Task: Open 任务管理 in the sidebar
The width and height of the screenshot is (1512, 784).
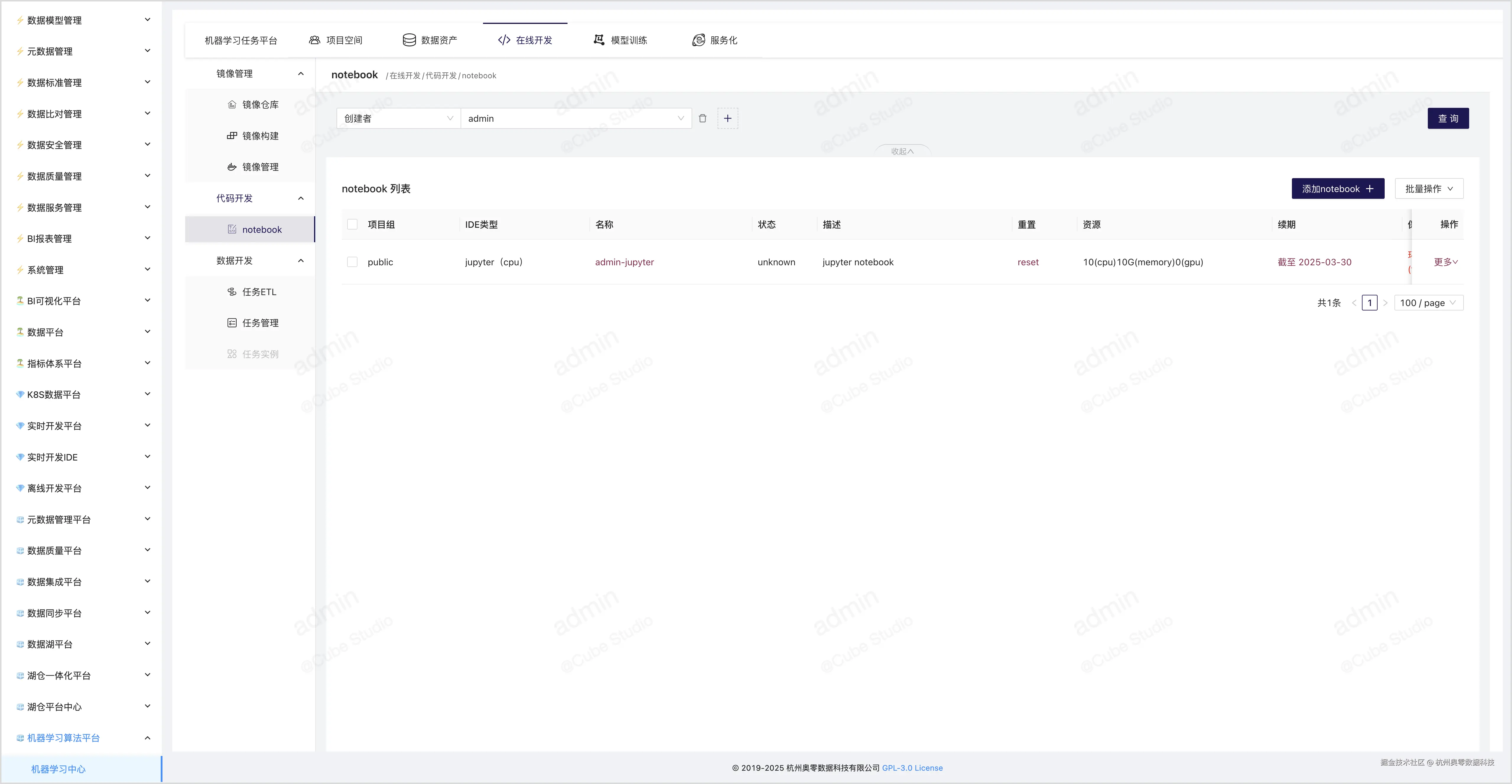Action: pyautogui.click(x=260, y=323)
